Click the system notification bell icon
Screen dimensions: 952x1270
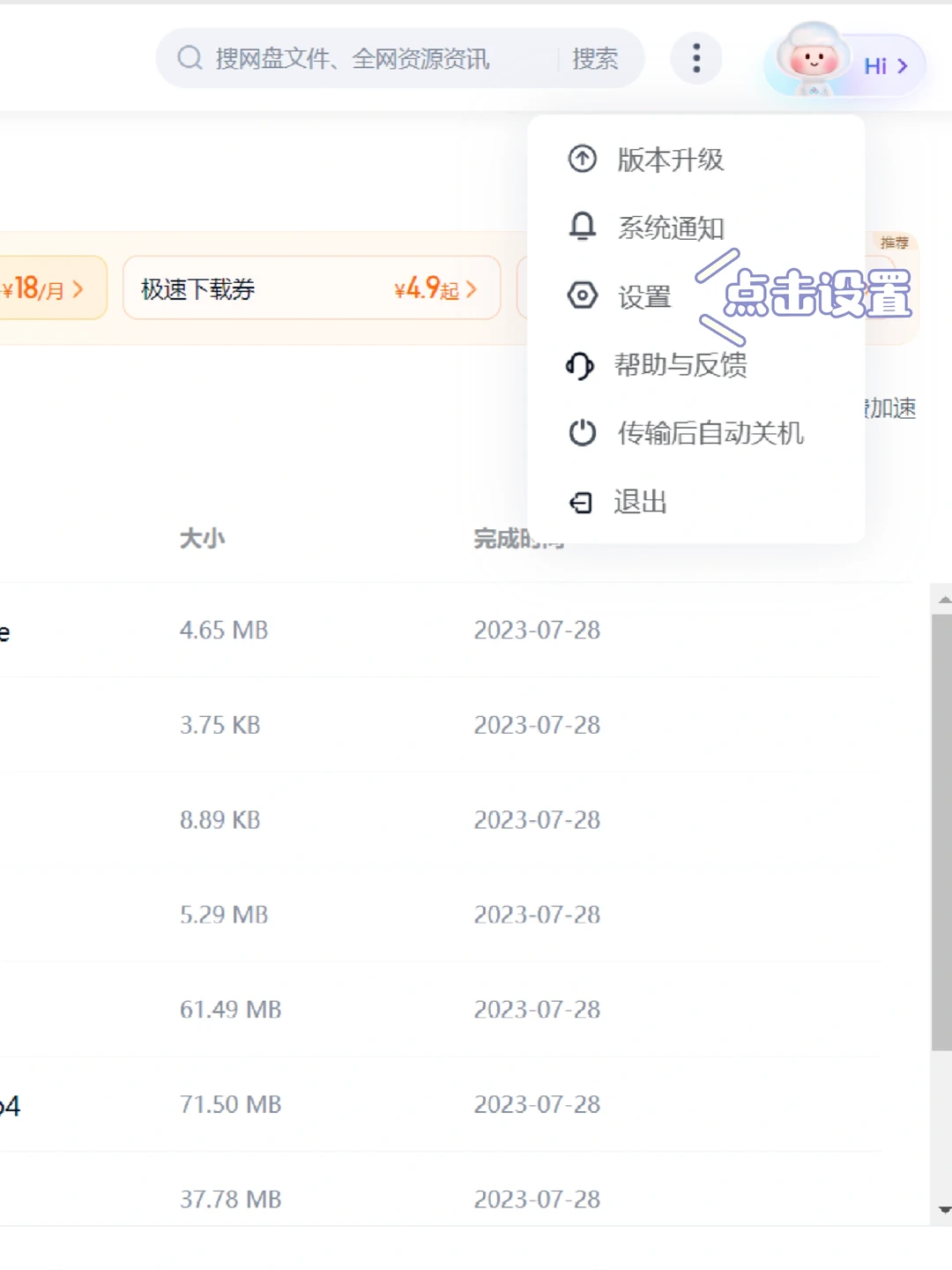click(581, 227)
